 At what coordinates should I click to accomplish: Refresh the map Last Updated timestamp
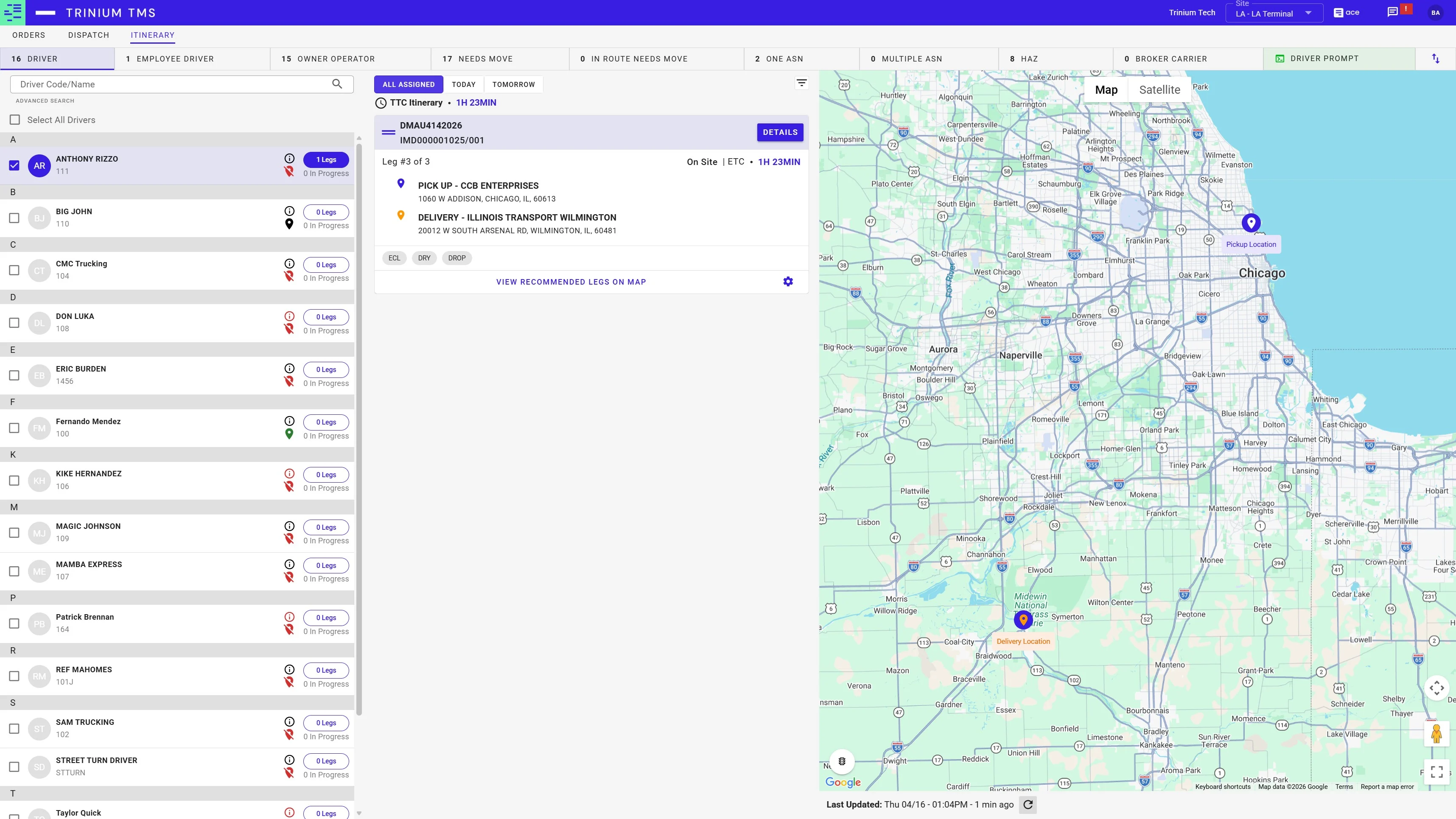(x=1028, y=804)
